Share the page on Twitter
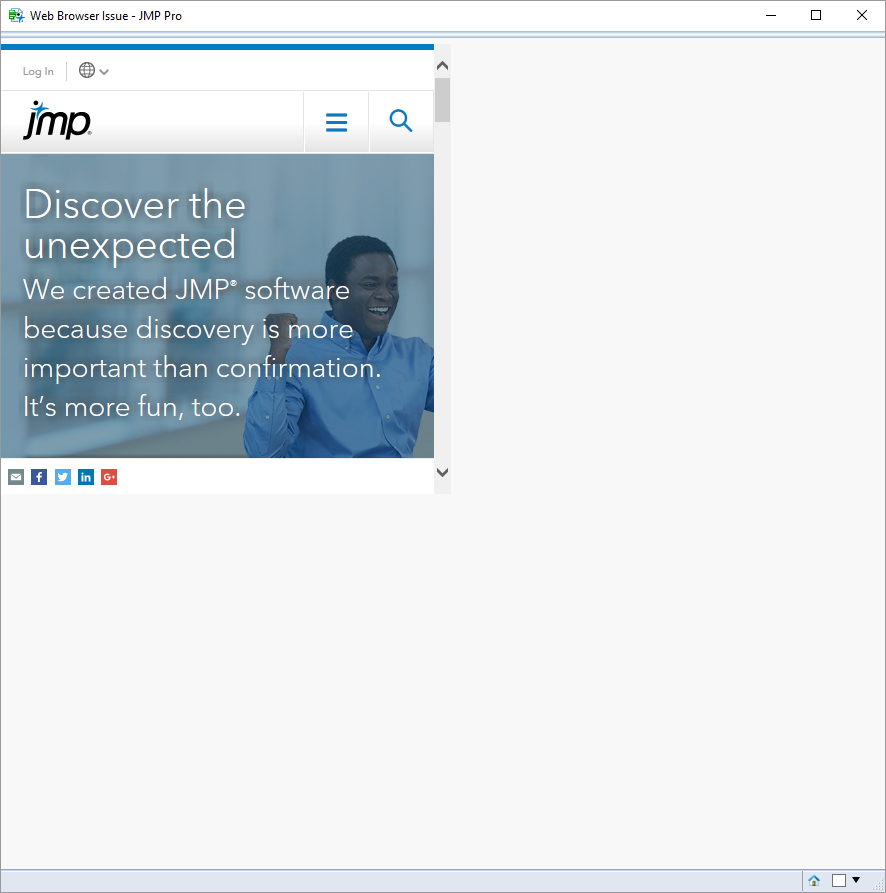Viewport: 886px width, 893px height. (x=63, y=477)
